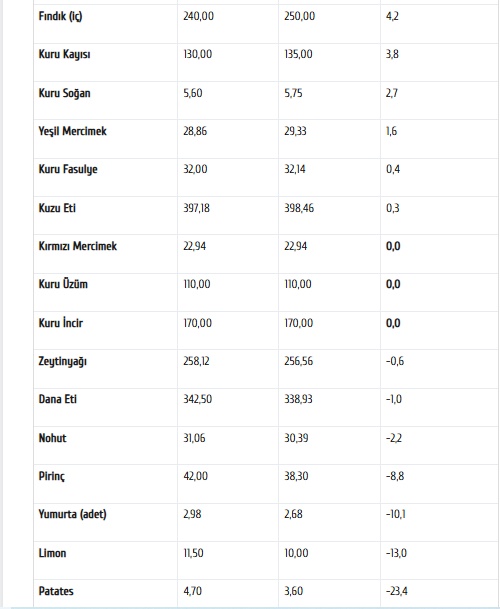
Task: Click the Patates row label
Action: pos(56,591)
